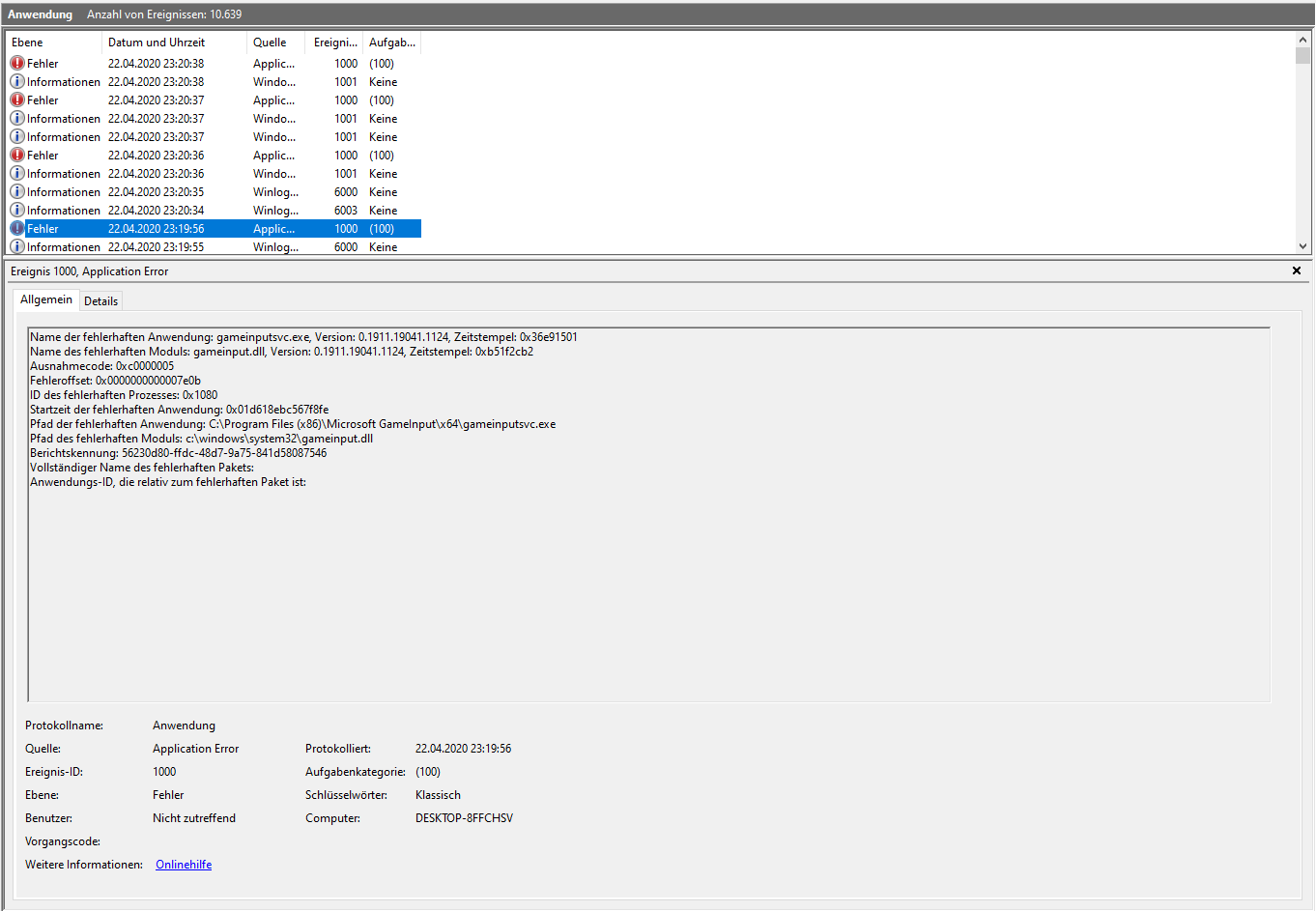Click the Protokolliert value 22.04.2020 23:19:56
Screen dimensions: 1316x911
[x=464, y=749]
